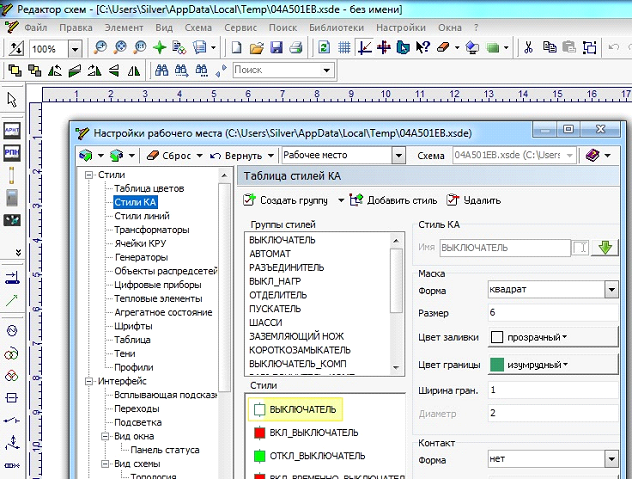Click the Save (floppy disk) toolbar icon
Image resolution: width=632 pixels, height=479 pixels.
275,48
